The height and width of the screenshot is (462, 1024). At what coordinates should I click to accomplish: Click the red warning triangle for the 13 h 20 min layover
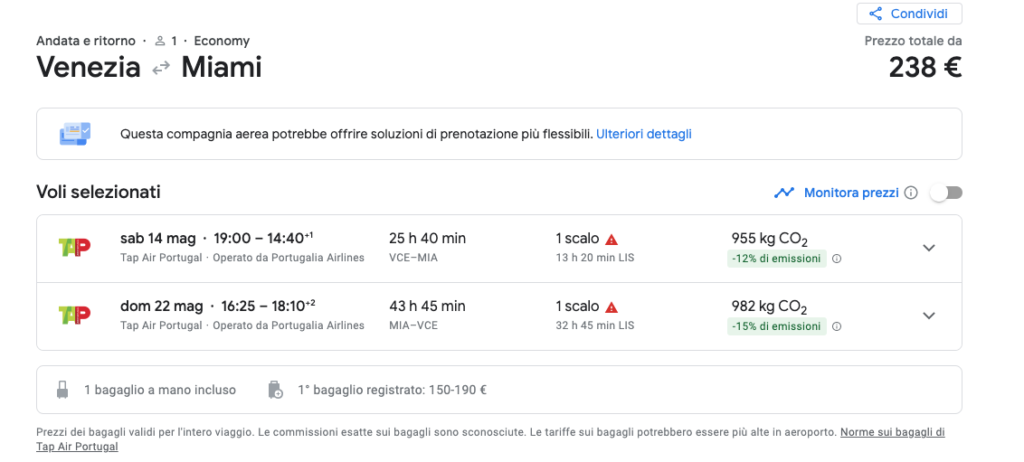tap(611, 239)
